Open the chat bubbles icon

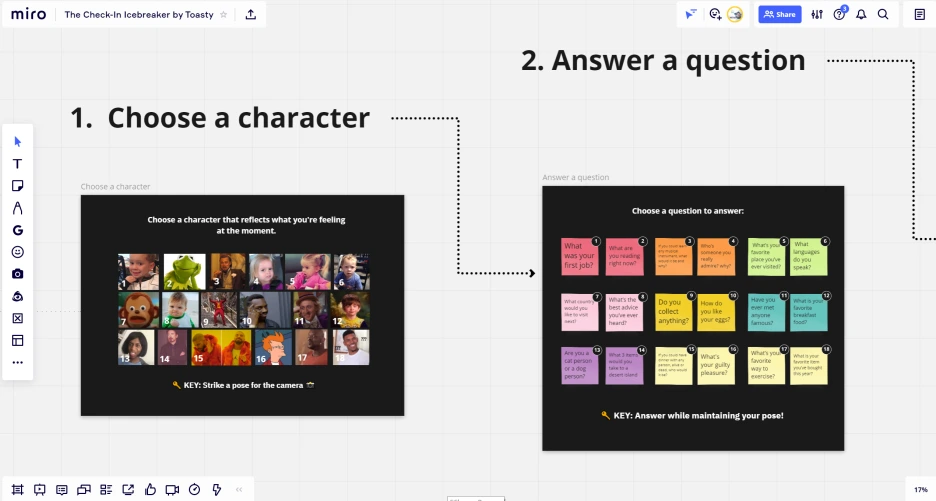[x=84, y=490]
